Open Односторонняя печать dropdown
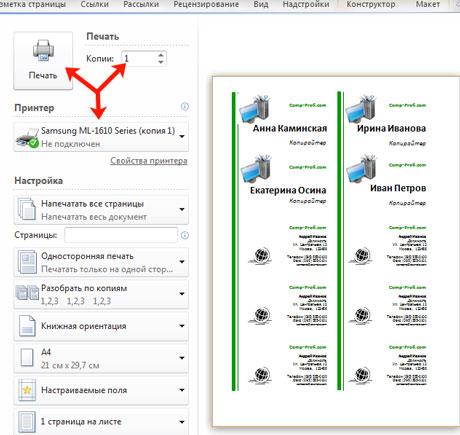Viewport: 460px width, 435px height. (101, 262)
